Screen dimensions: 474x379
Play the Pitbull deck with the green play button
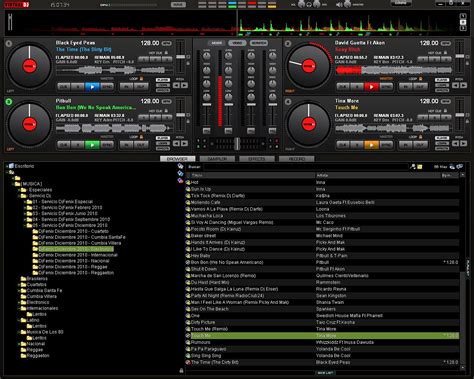92,145
